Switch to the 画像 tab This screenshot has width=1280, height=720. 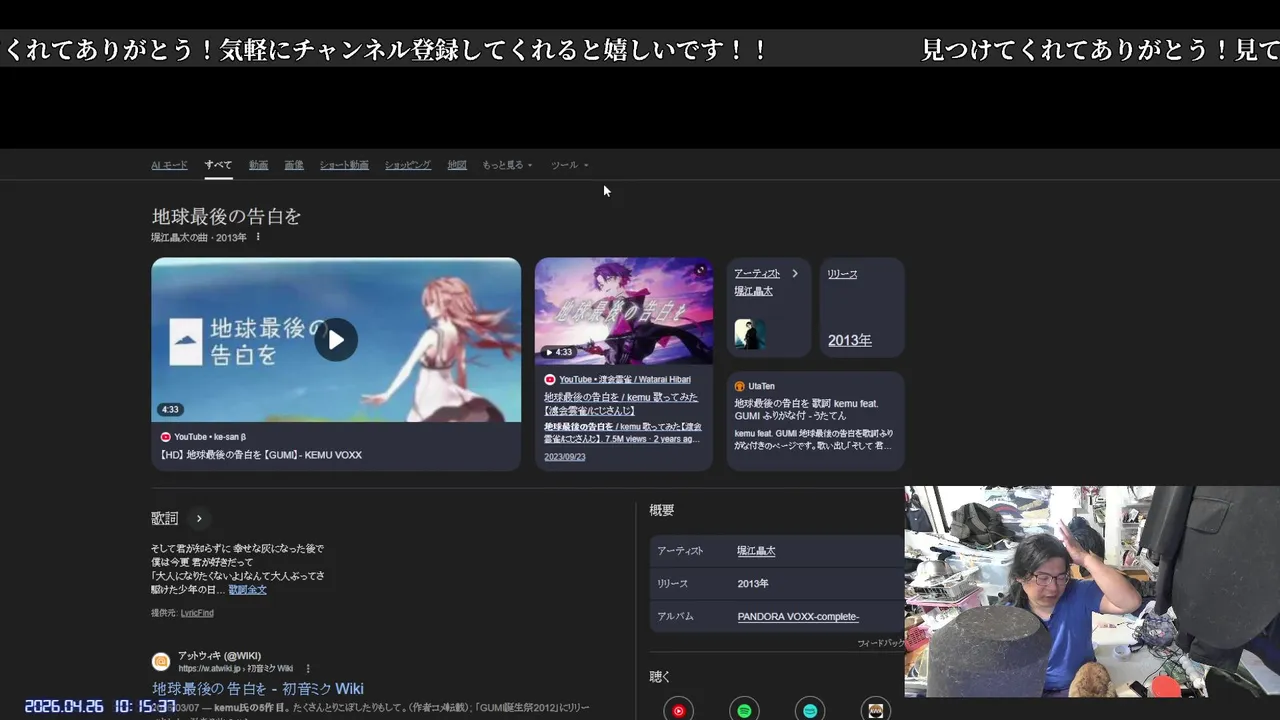(294, 165)
